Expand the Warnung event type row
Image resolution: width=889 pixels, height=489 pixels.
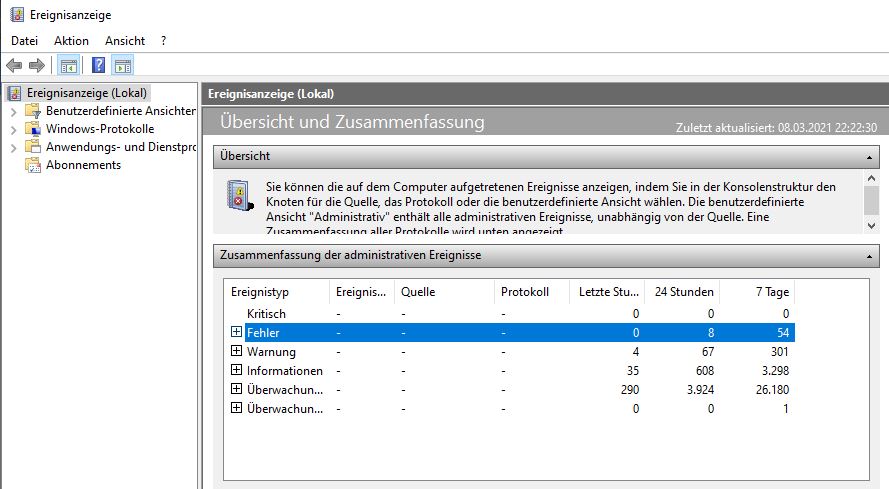237,351
